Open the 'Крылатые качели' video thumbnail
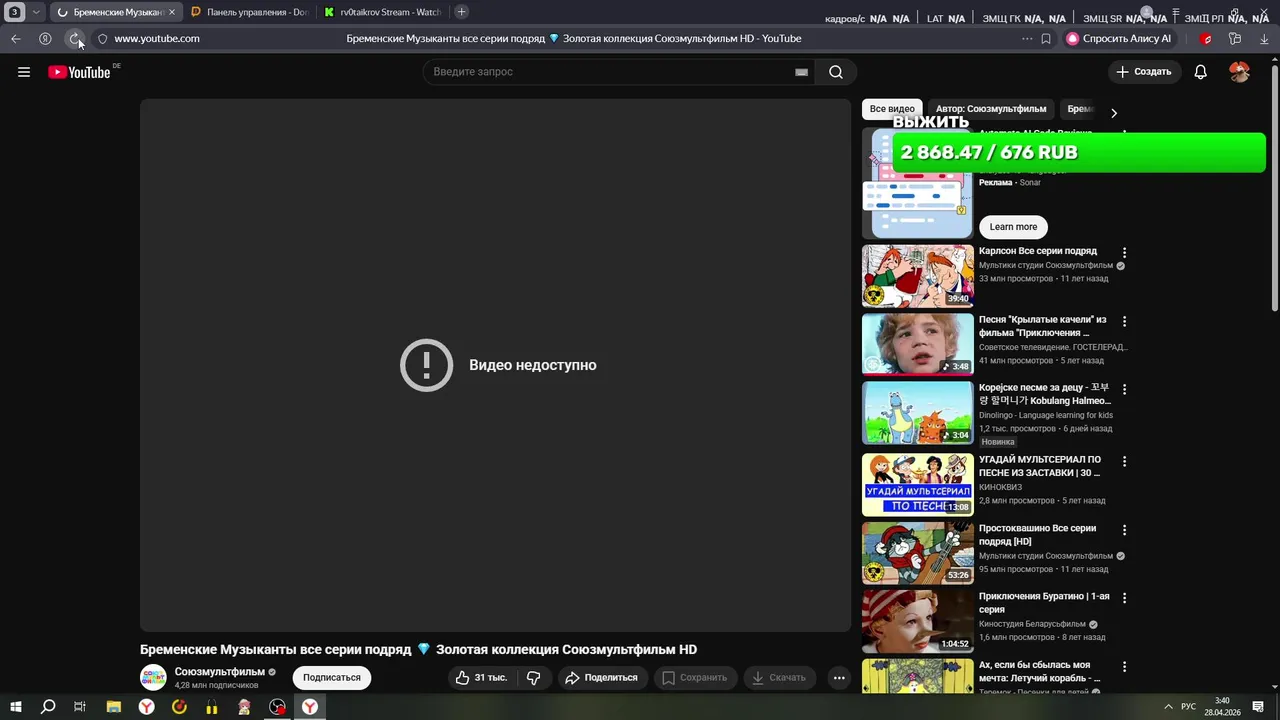Image resolution: width=1280 pixels, height=720 pixels. 918,344
